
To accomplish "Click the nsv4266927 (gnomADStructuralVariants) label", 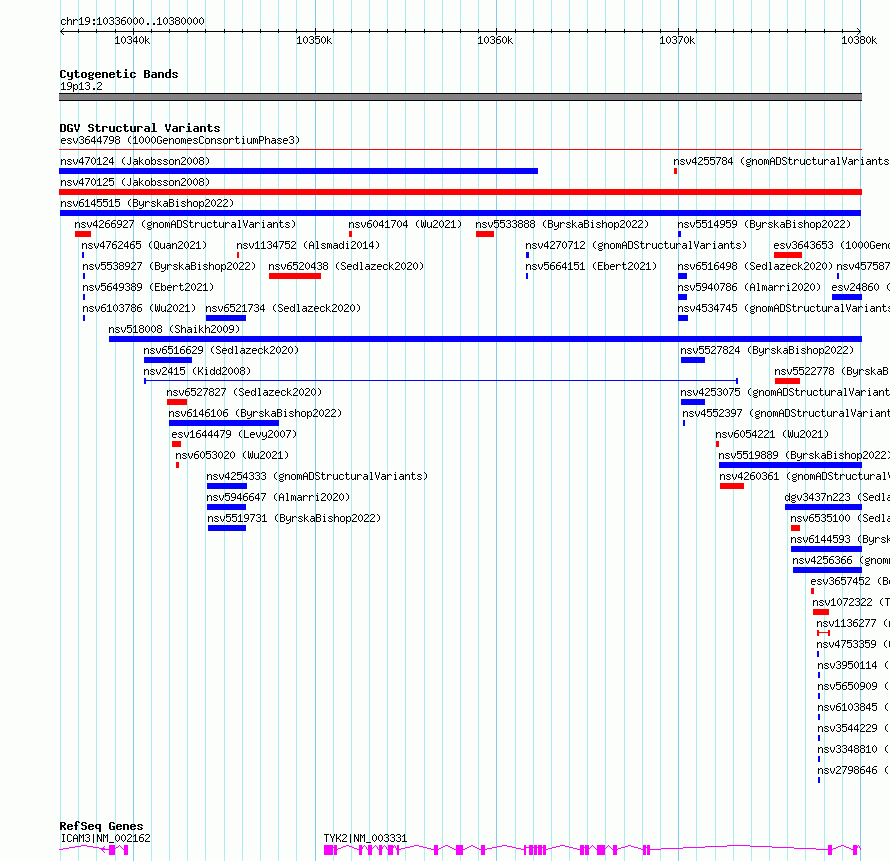I will (x=185, y=224).
